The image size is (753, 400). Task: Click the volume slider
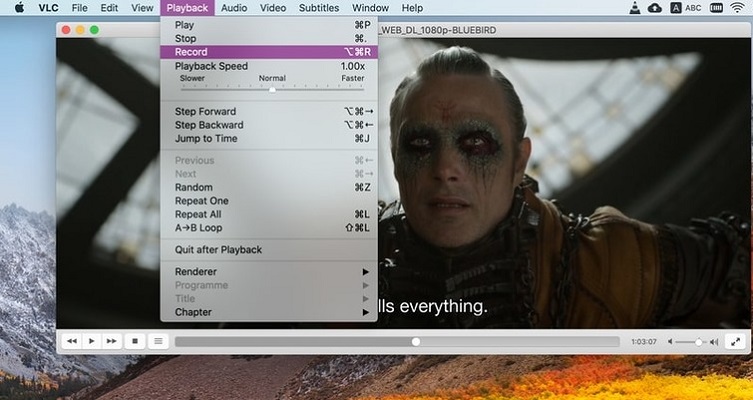click(x=691, y=342)
